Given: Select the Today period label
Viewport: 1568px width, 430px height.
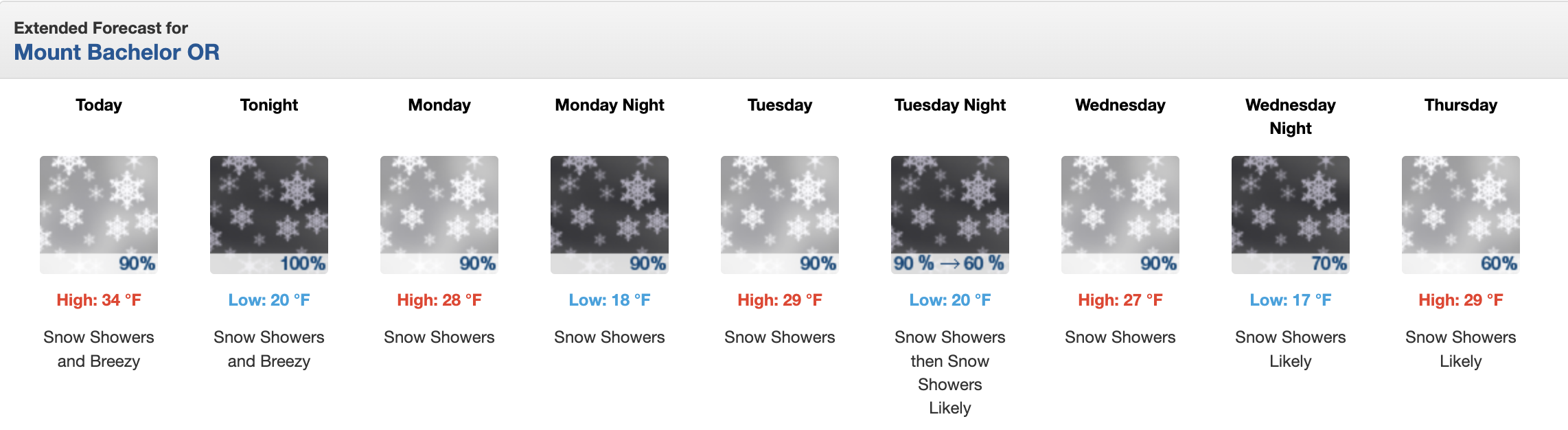Looking at the screenshot, I should (99, 105).
